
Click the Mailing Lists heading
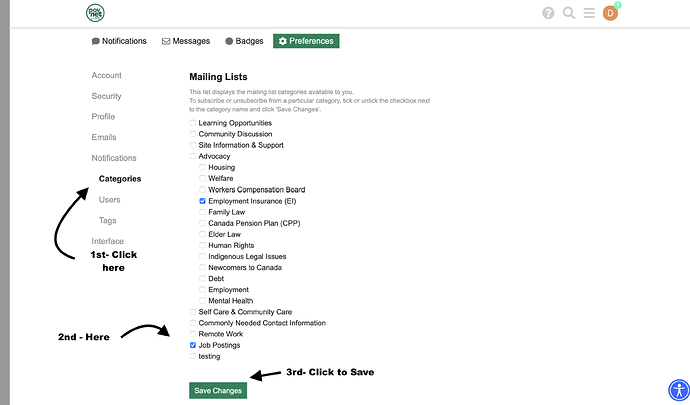[218, 77]
